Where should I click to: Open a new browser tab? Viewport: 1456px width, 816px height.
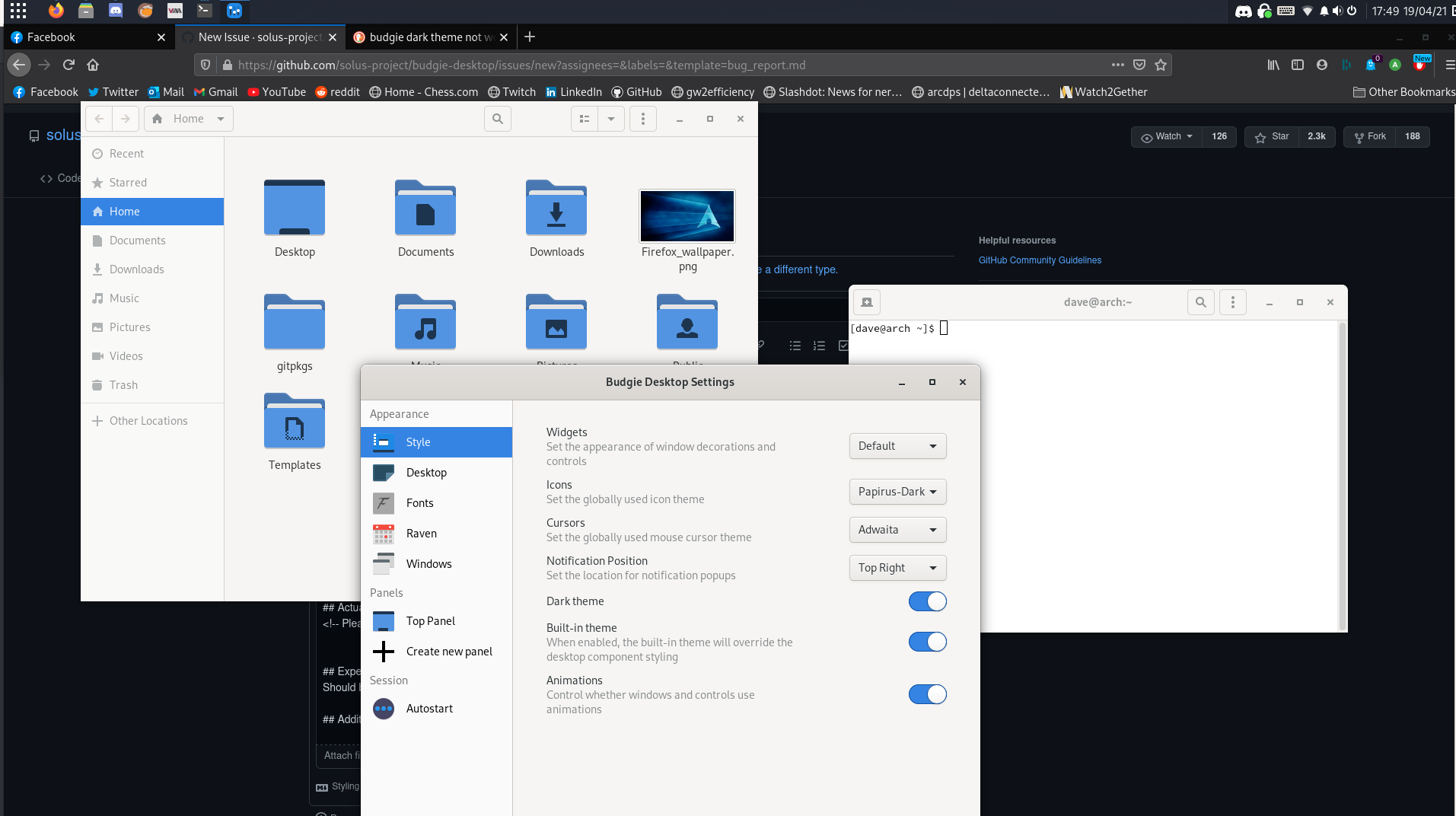click(x=530, y=37)
